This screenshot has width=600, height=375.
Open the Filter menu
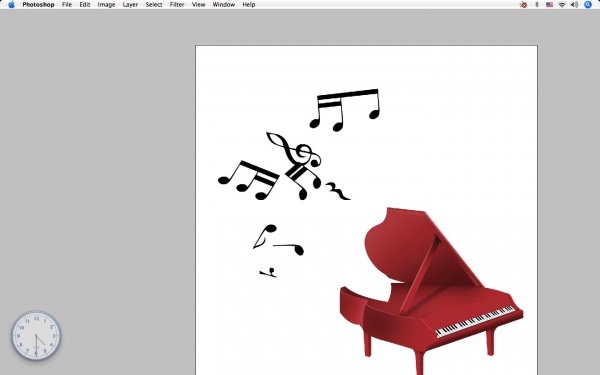177,5
